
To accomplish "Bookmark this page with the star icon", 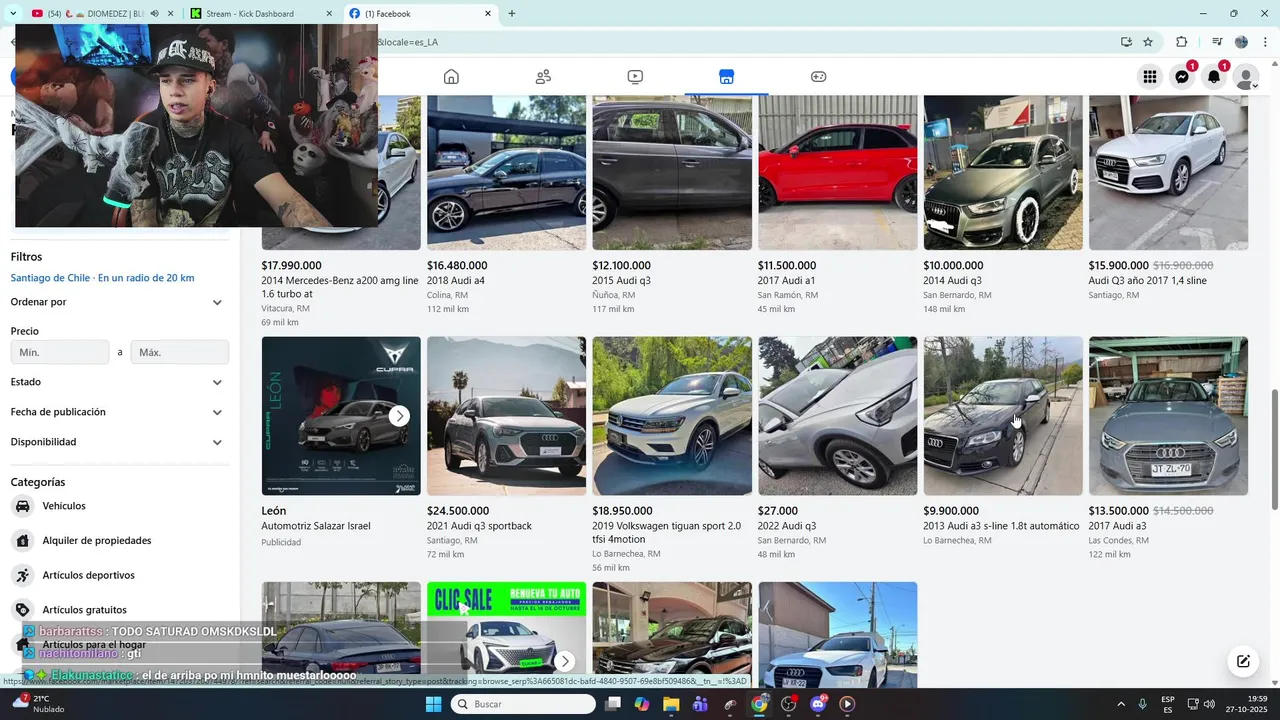I will 1148,42.
